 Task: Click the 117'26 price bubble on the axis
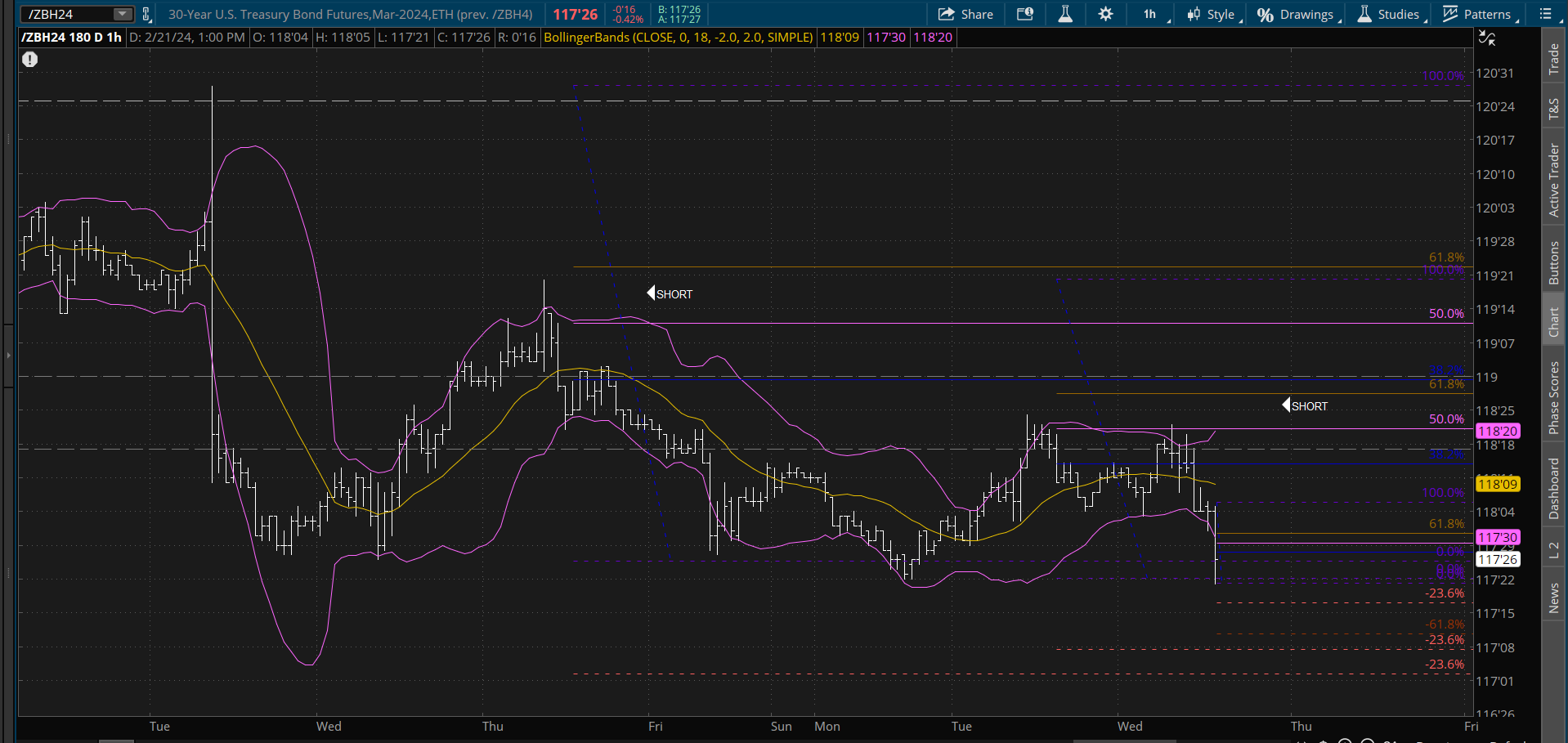coord(1499,559)
